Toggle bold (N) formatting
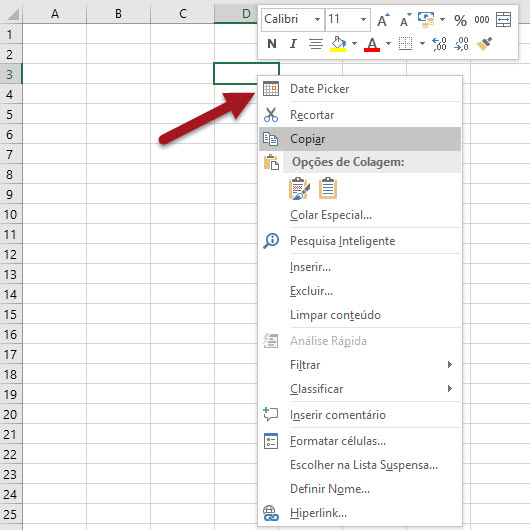Screen dimensions: 530x530 coord(272,44)
